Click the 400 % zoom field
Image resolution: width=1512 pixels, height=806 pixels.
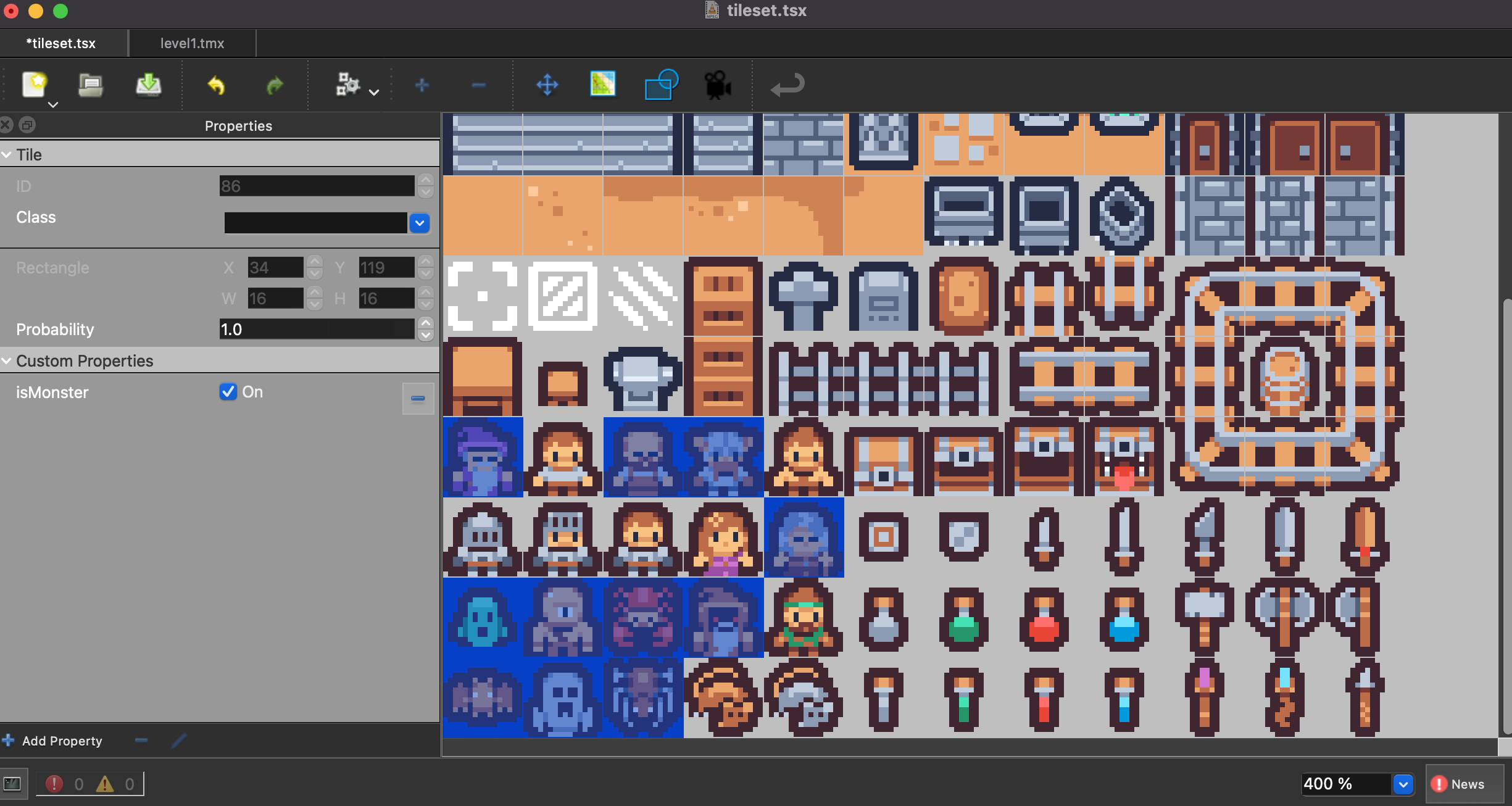click(x=1346, y=784)
